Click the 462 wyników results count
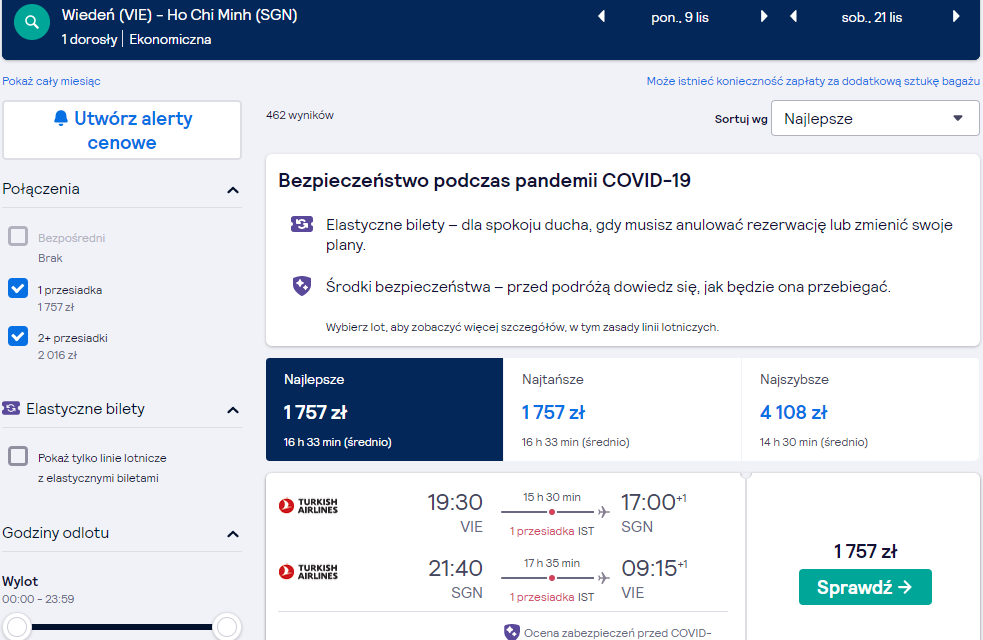 pos(300,115)
